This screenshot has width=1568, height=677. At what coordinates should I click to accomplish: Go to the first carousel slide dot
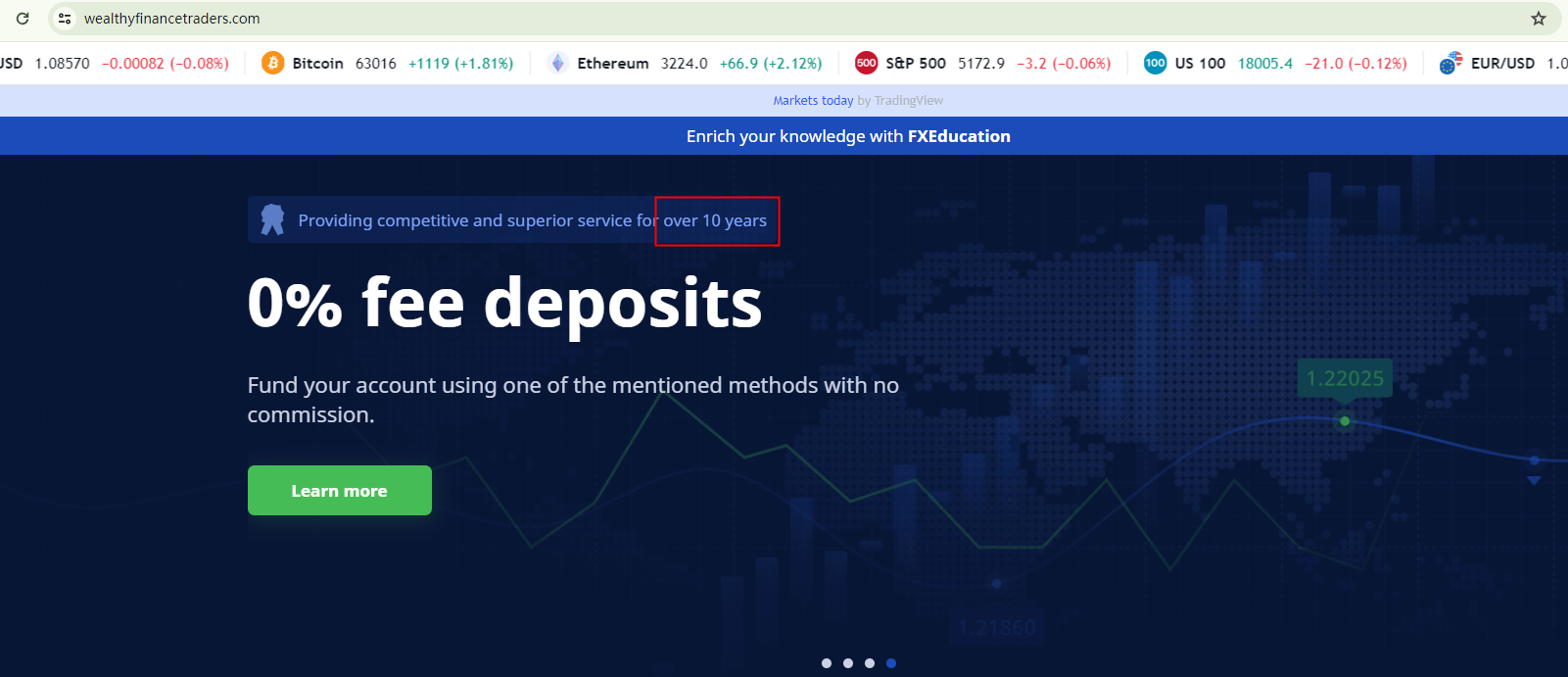click(827, 663)
